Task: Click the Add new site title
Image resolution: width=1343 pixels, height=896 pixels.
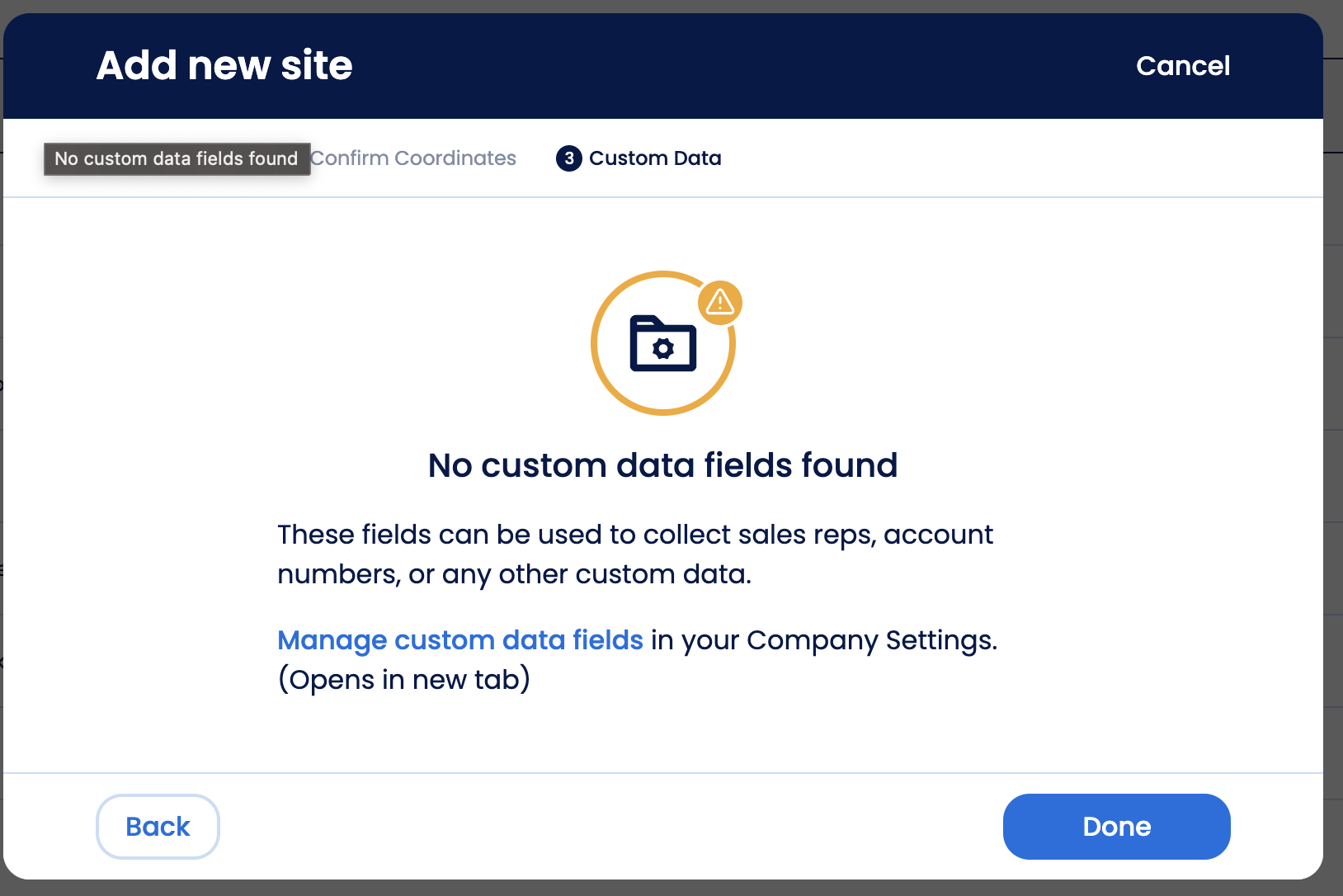Action: point(224,65)
